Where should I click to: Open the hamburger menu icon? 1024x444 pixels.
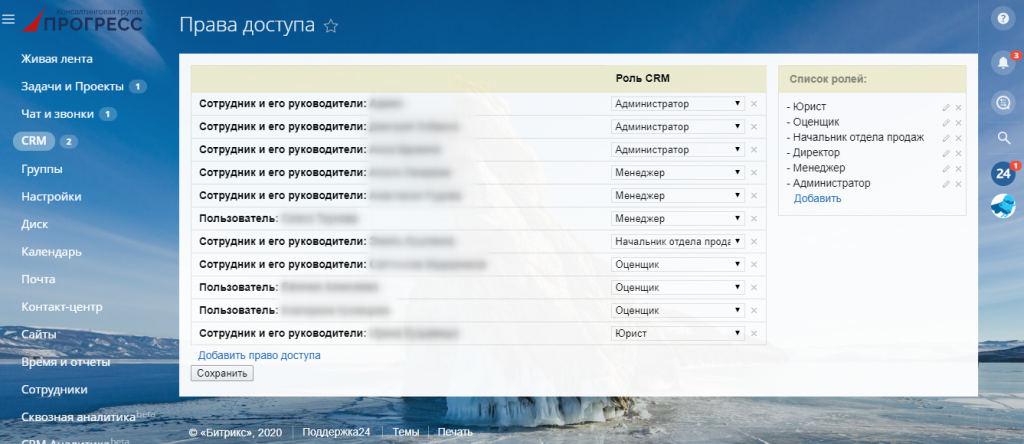click(x=8, y=20)
